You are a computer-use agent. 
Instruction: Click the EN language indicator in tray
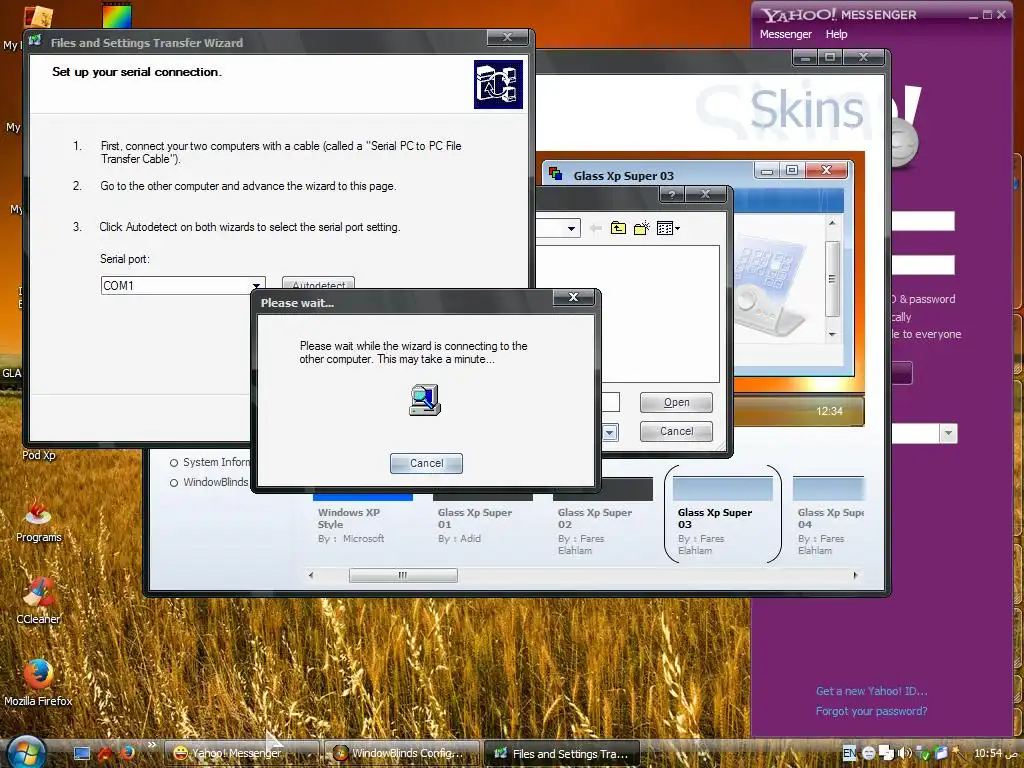pyautogui.click(x=849, y=753)
